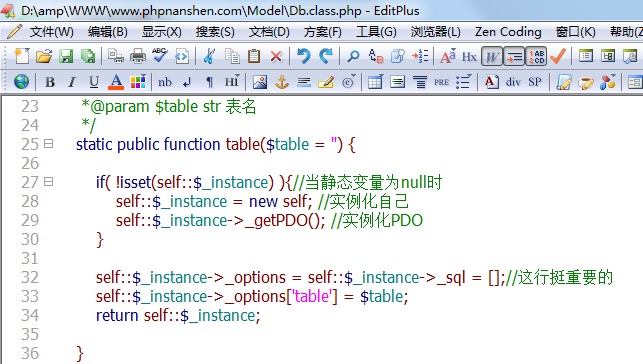This screenshot has height=364, width=643.
Task: Insert Java applet (coffee cup) icon
Action: coord(586,82)
